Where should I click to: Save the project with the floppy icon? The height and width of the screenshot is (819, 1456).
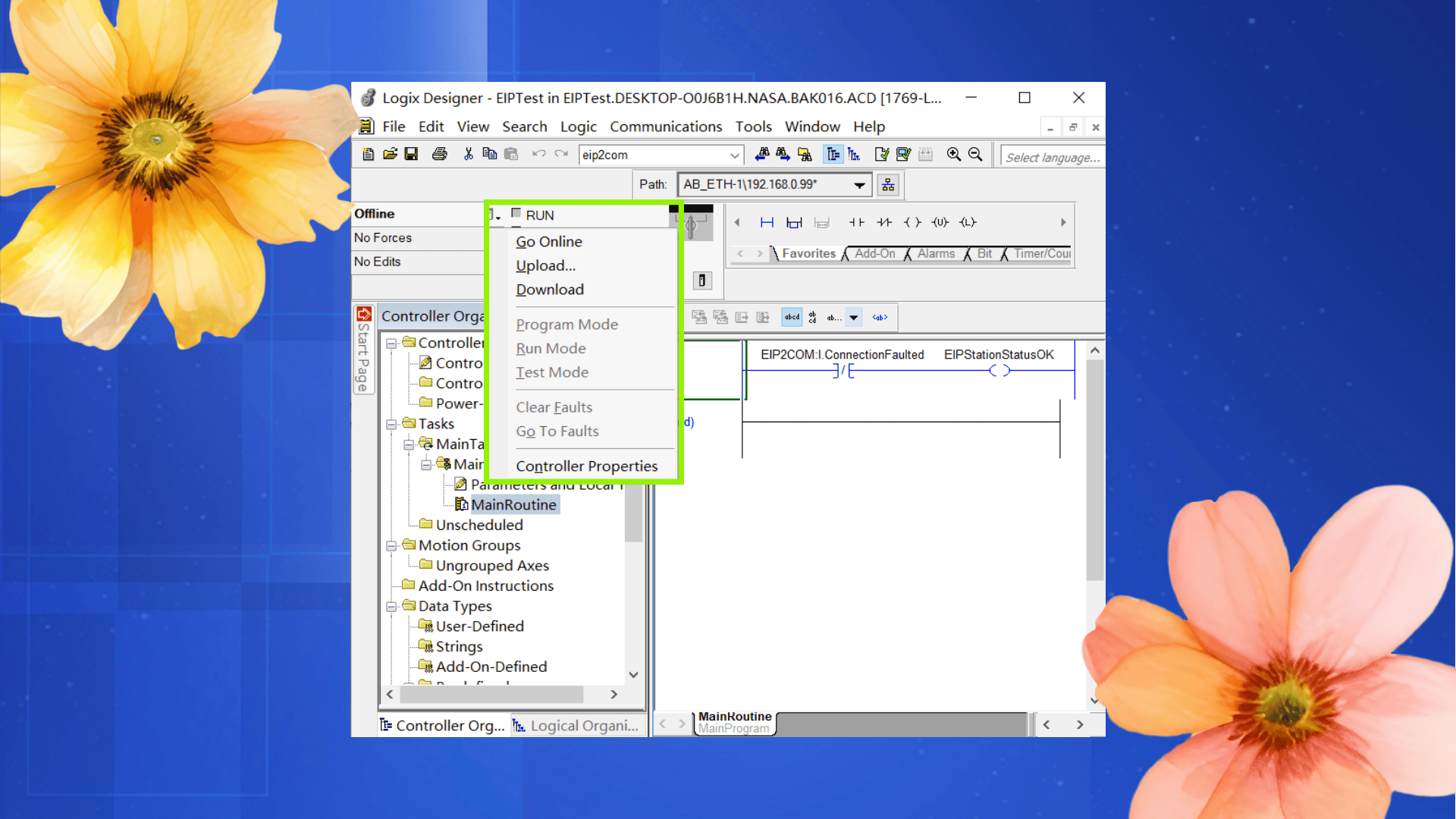click(x=411, y=155)
